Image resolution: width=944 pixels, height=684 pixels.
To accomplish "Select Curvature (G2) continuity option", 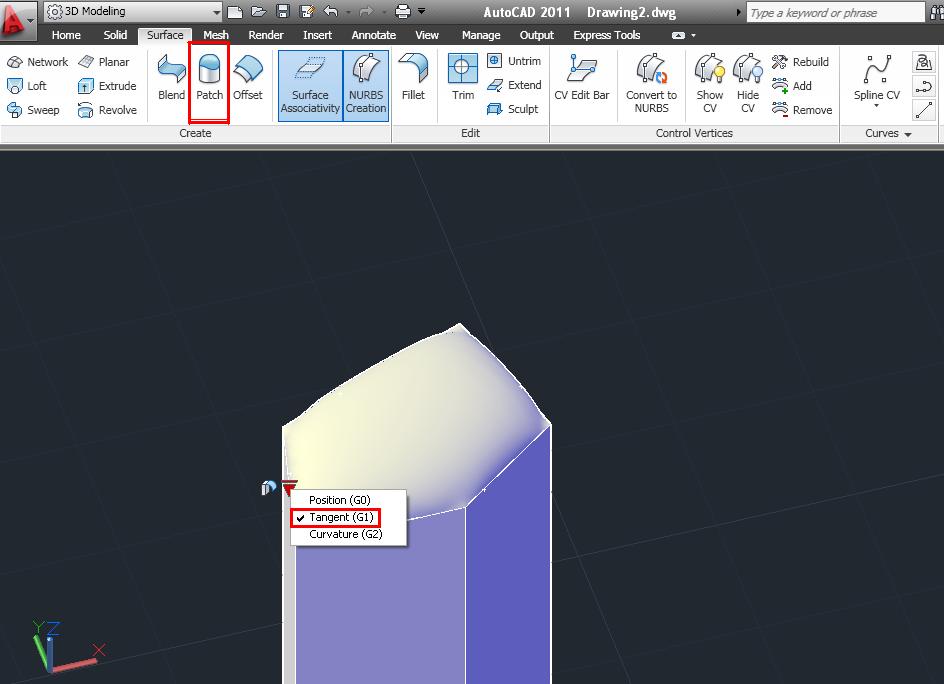I will tap(345, 534).
